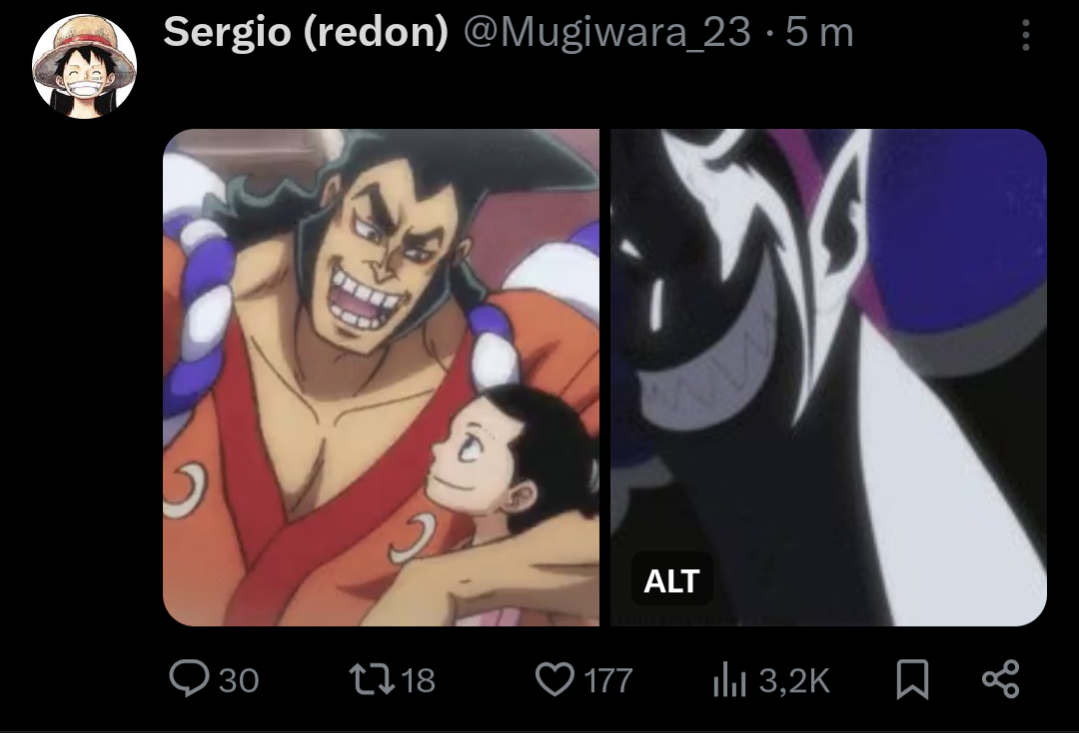The image size is (1079, 733).
Task: Like the tweet with the heart icon
Action: pyautogui.click(x=555, y=679)
